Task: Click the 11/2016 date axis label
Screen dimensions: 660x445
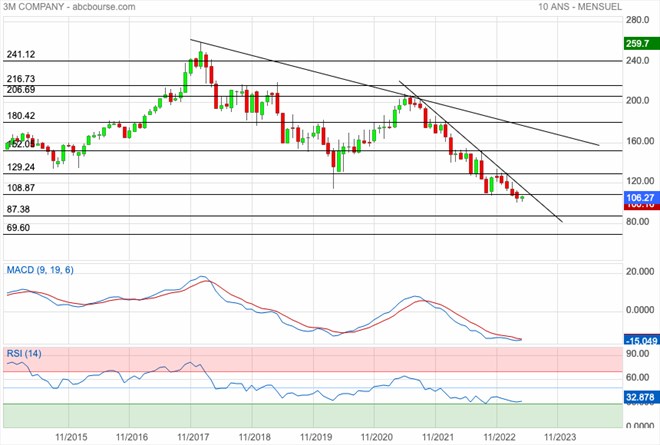Action: point(132,437)
